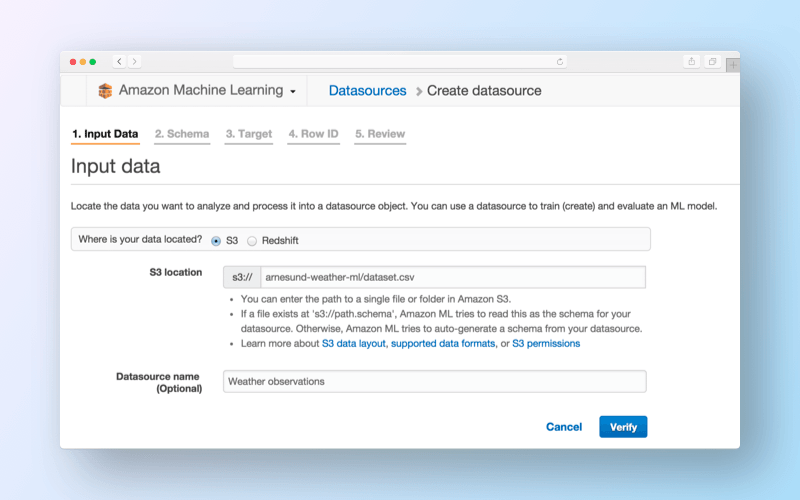Image resolution: width=800 pixels, height=500 pixels.
Task: Open the Datasources breadcrumb link
Action: point(367,91)
